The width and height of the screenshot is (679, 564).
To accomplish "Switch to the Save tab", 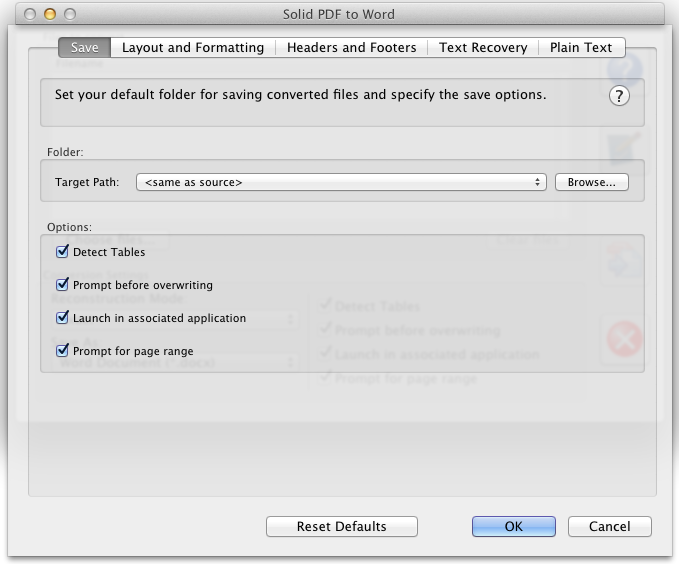I will pyautogui.click(x=84, y=47).
